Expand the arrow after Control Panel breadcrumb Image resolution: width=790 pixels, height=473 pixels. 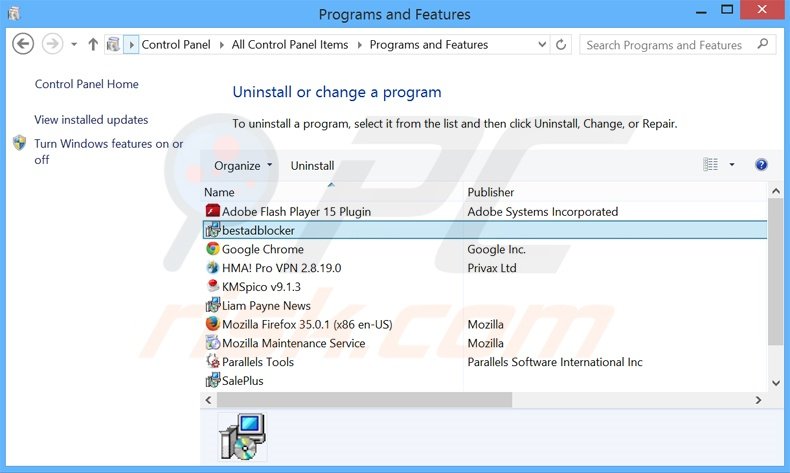[x=221, y=45]
